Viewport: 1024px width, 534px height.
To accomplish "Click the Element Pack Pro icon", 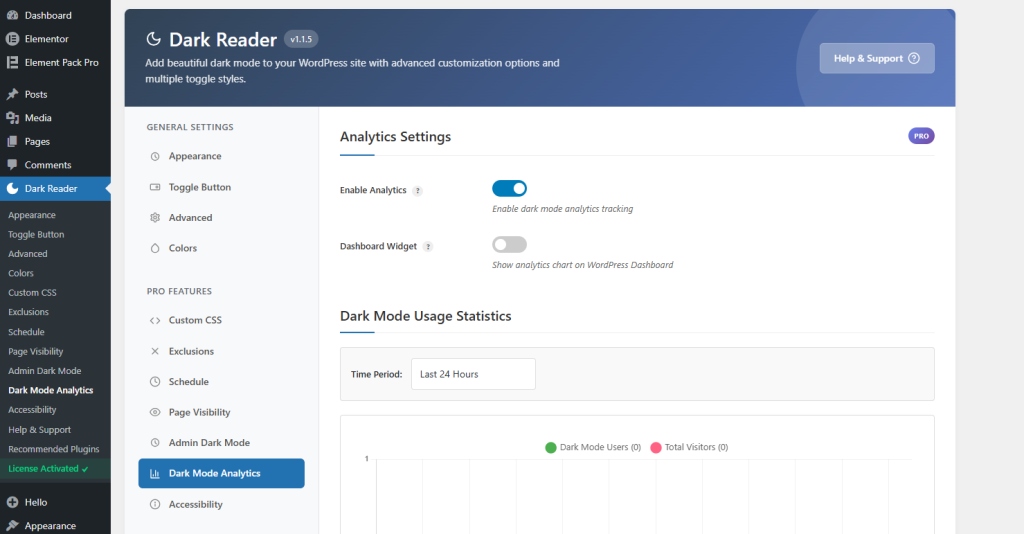I will (x=12, y=63).
